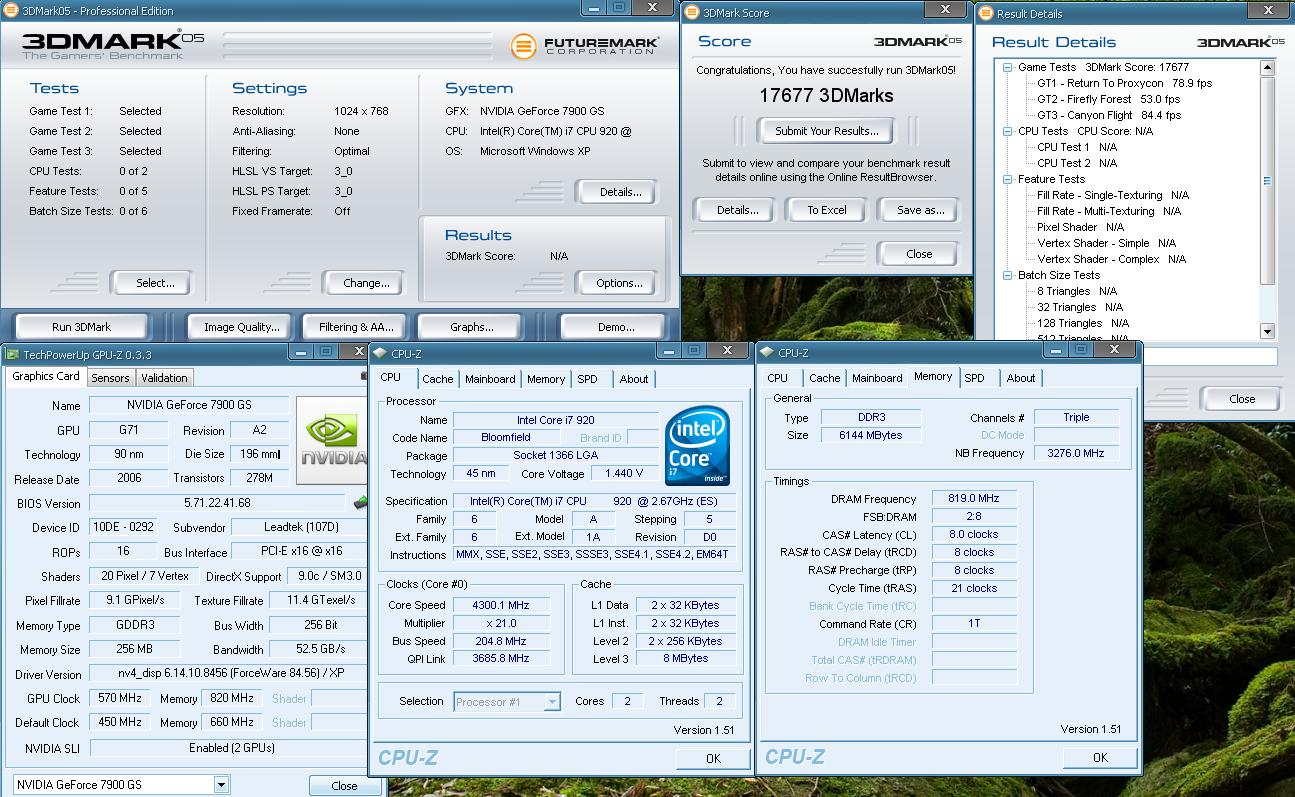Viewport: 1295px width, 797px height.
Task: Click the Result Details scrollbar thumb
Action: [x=1267, y=181]
